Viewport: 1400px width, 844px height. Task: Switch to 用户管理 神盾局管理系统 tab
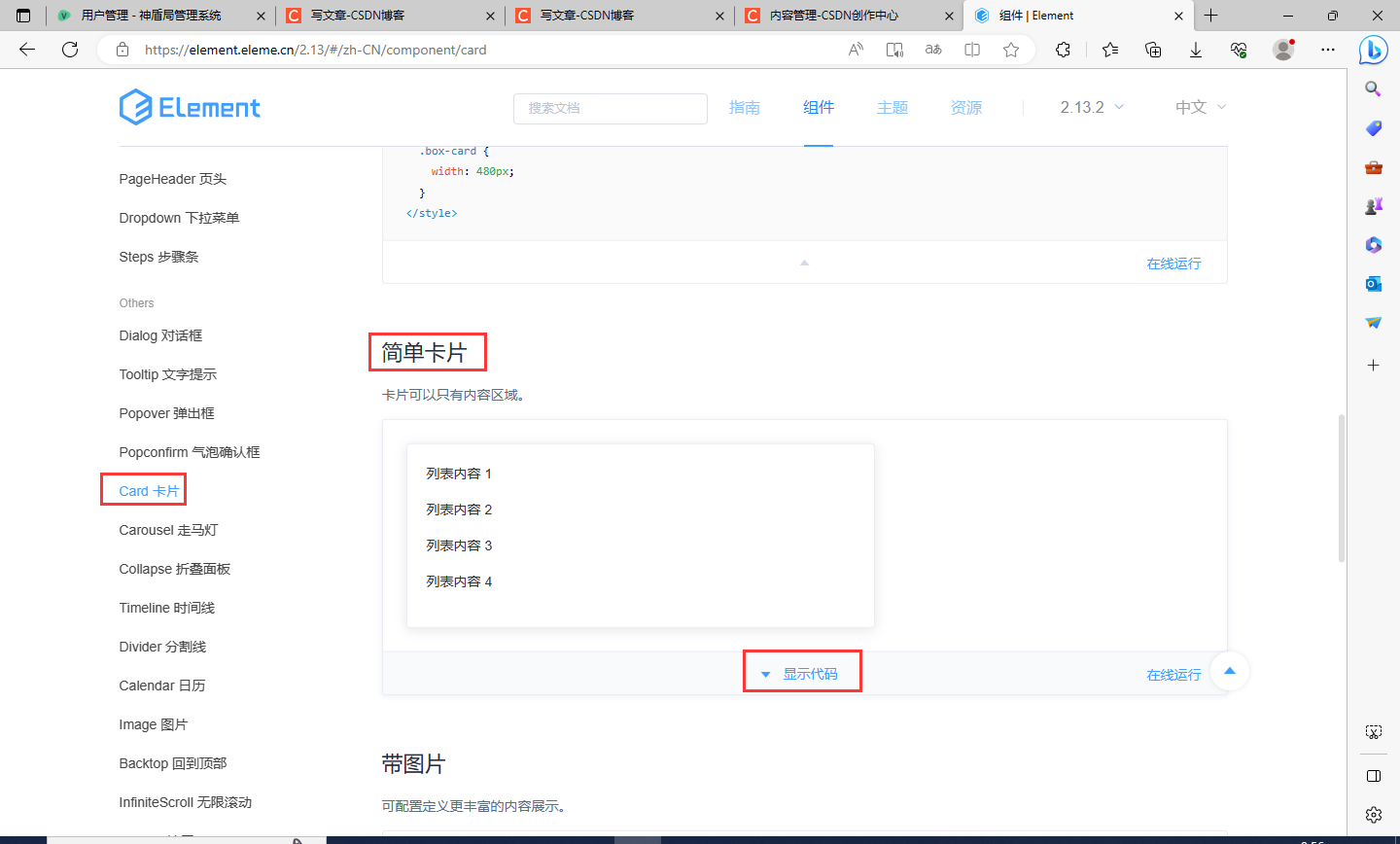click(x=160, y=16)
